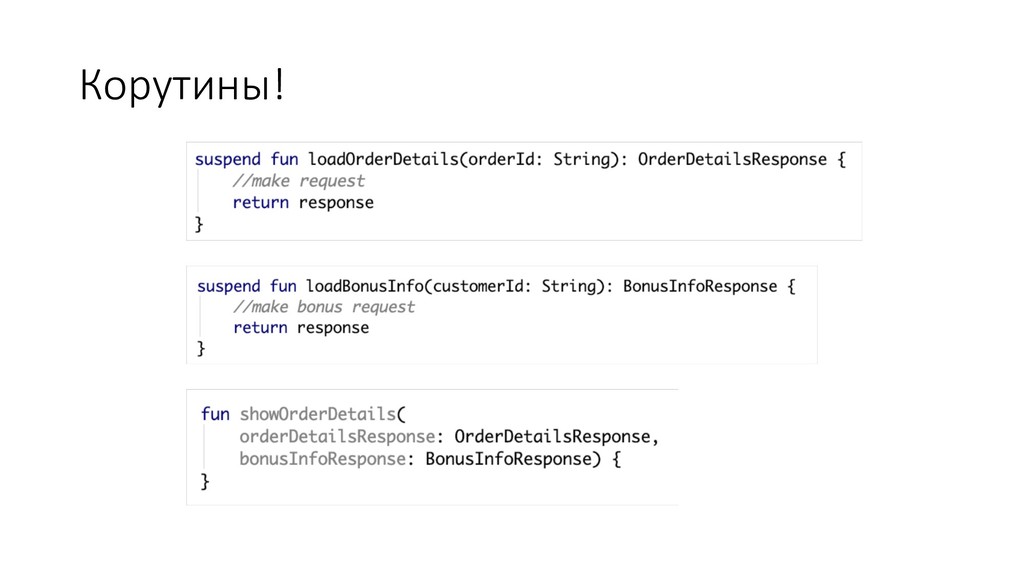Viewport: 1024px width, 576px height.
Task: Select the "//make bonus request" comment
Action: 323,307
